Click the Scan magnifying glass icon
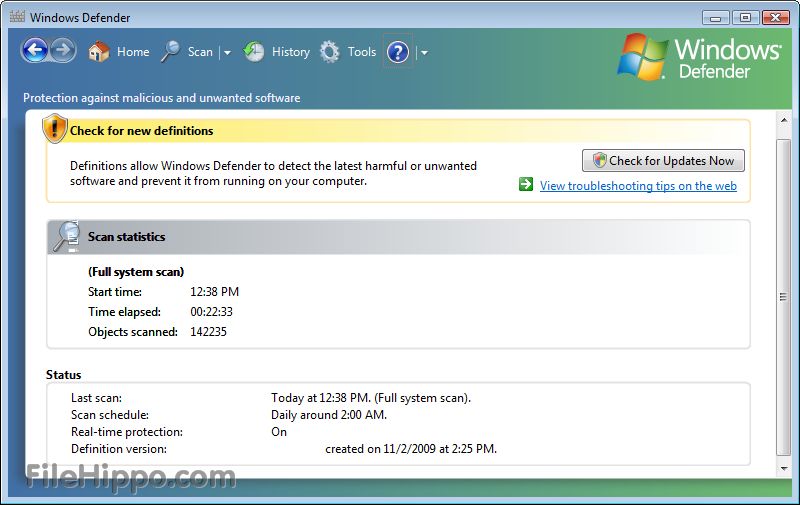This screenshot has height=505, width=800. coord(170,52)
